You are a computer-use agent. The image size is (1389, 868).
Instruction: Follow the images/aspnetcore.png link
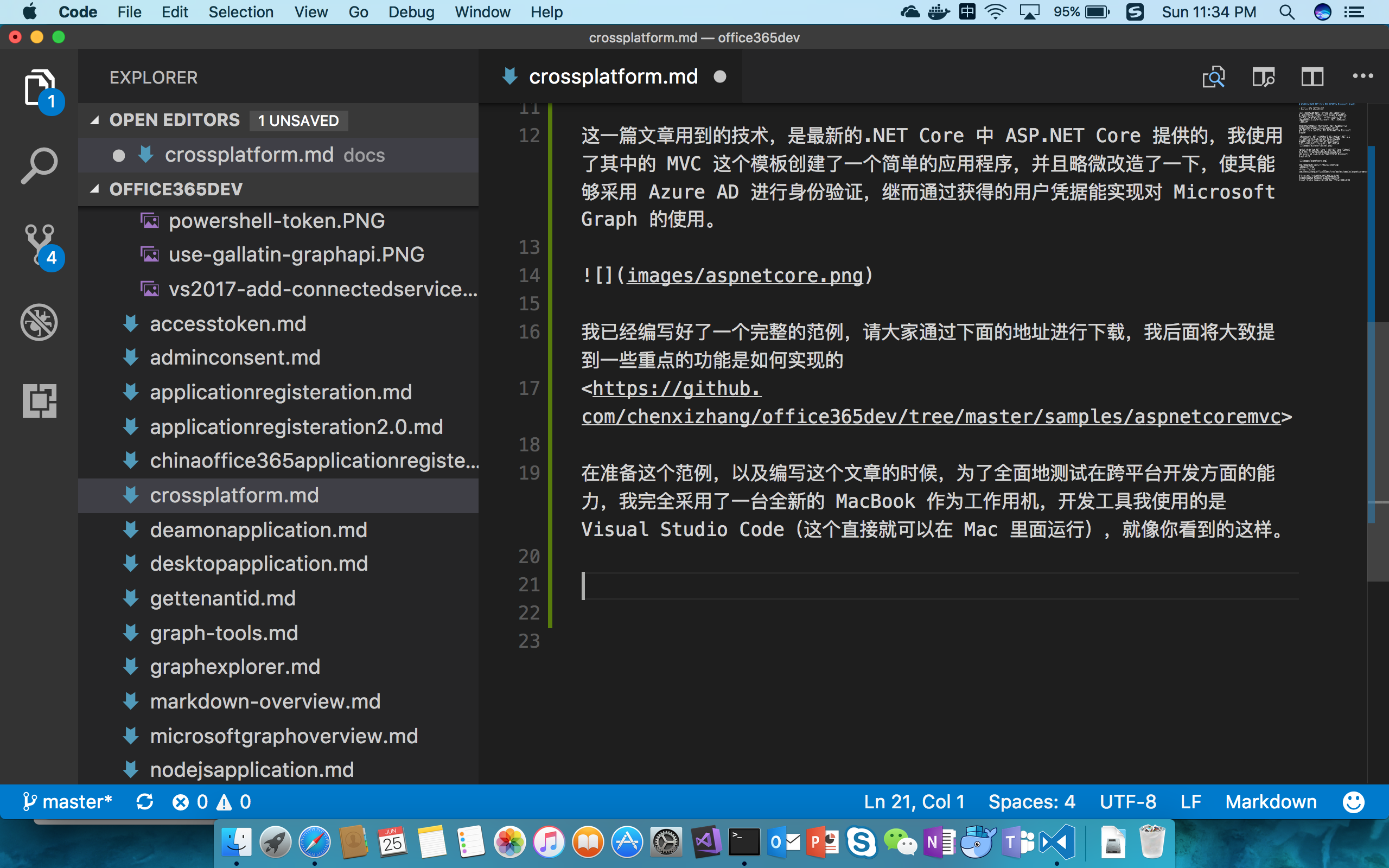(744, 276)
